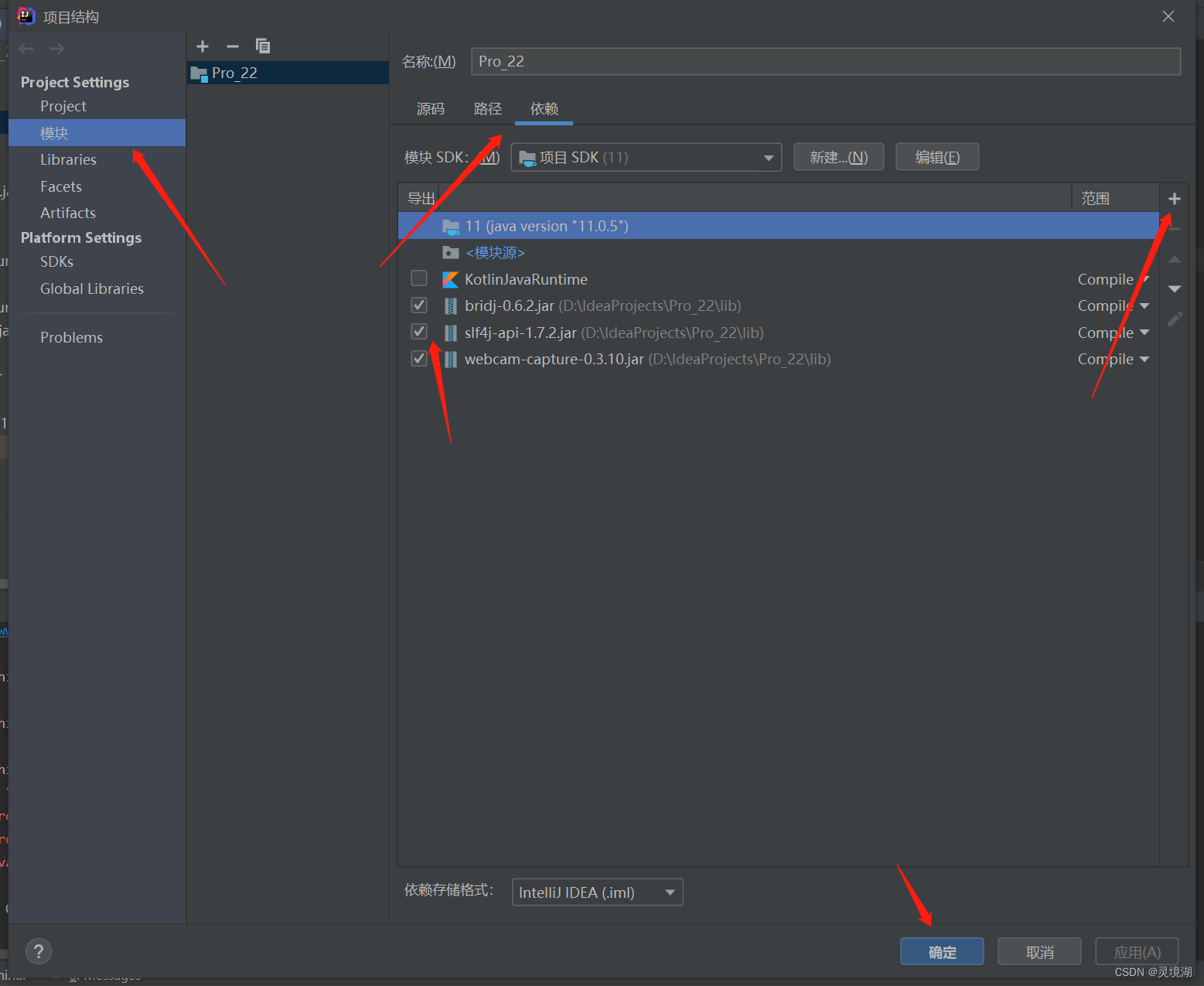The height and width of the screenshot is (986, 1204).
Task: Open the dependency storage format dropdown
Action: [597, 892]
